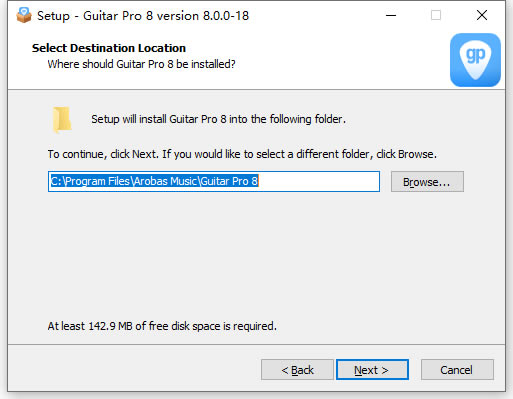The width and height of the screenshot is (513, 399).
Task: Go to the previous step with Back
Action: (297, 370)
